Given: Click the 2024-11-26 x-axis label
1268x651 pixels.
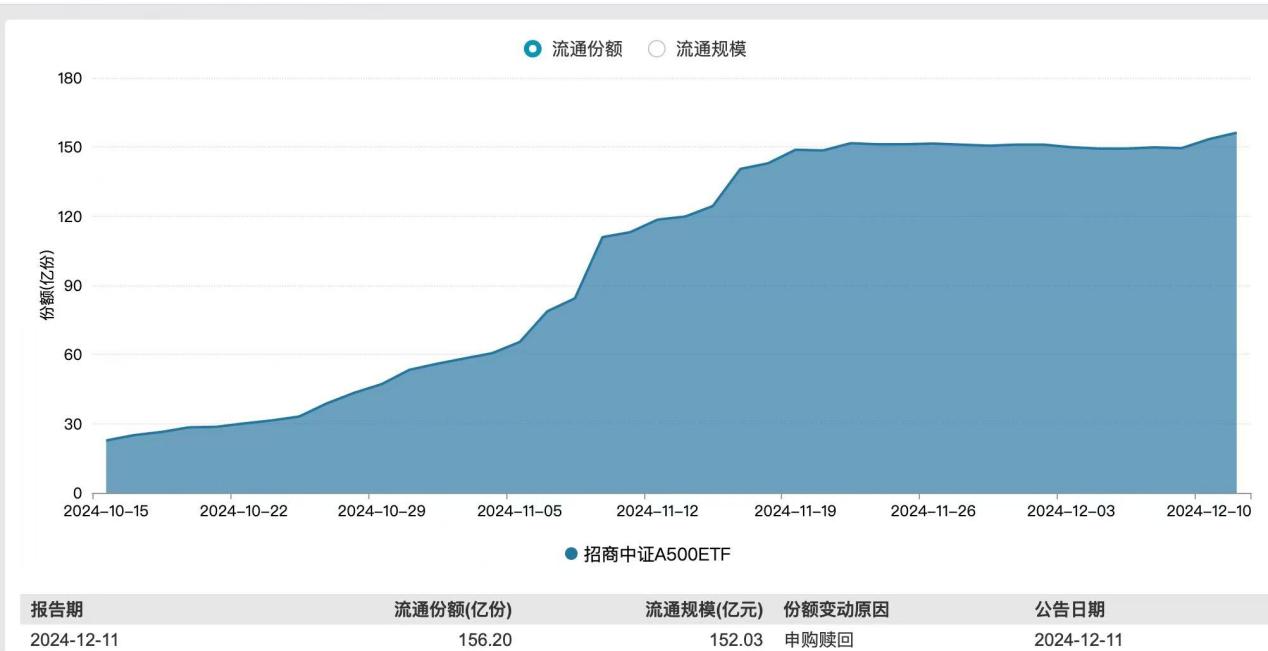Looking at the screenshot, I should [934, 511].
